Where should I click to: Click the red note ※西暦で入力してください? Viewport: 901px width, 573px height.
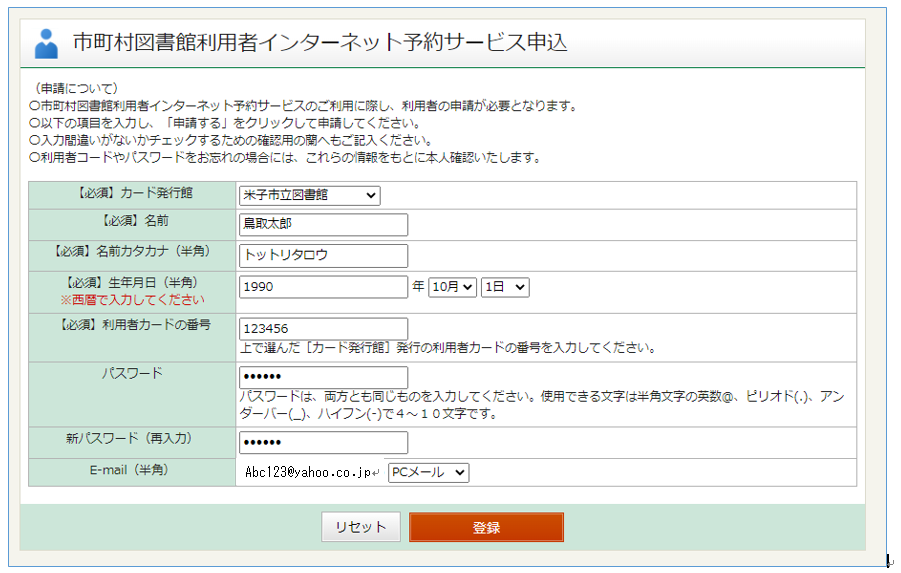point(132,300)
